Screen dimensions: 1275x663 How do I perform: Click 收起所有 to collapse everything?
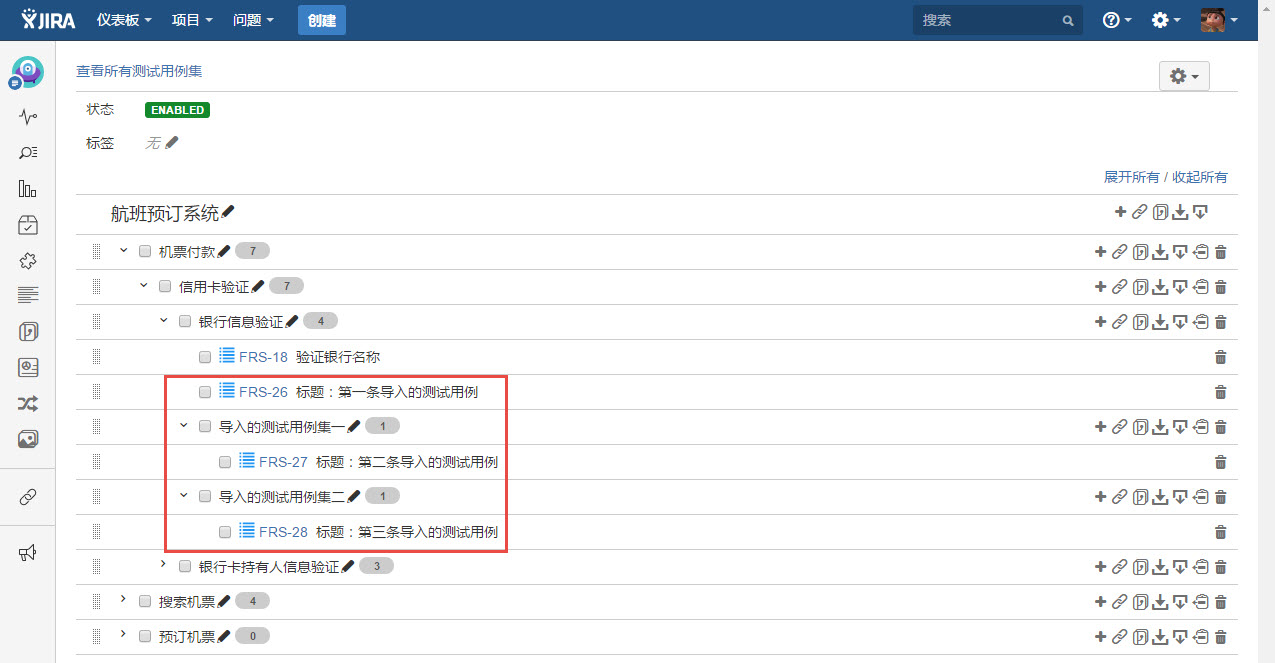click(1200, 177)
